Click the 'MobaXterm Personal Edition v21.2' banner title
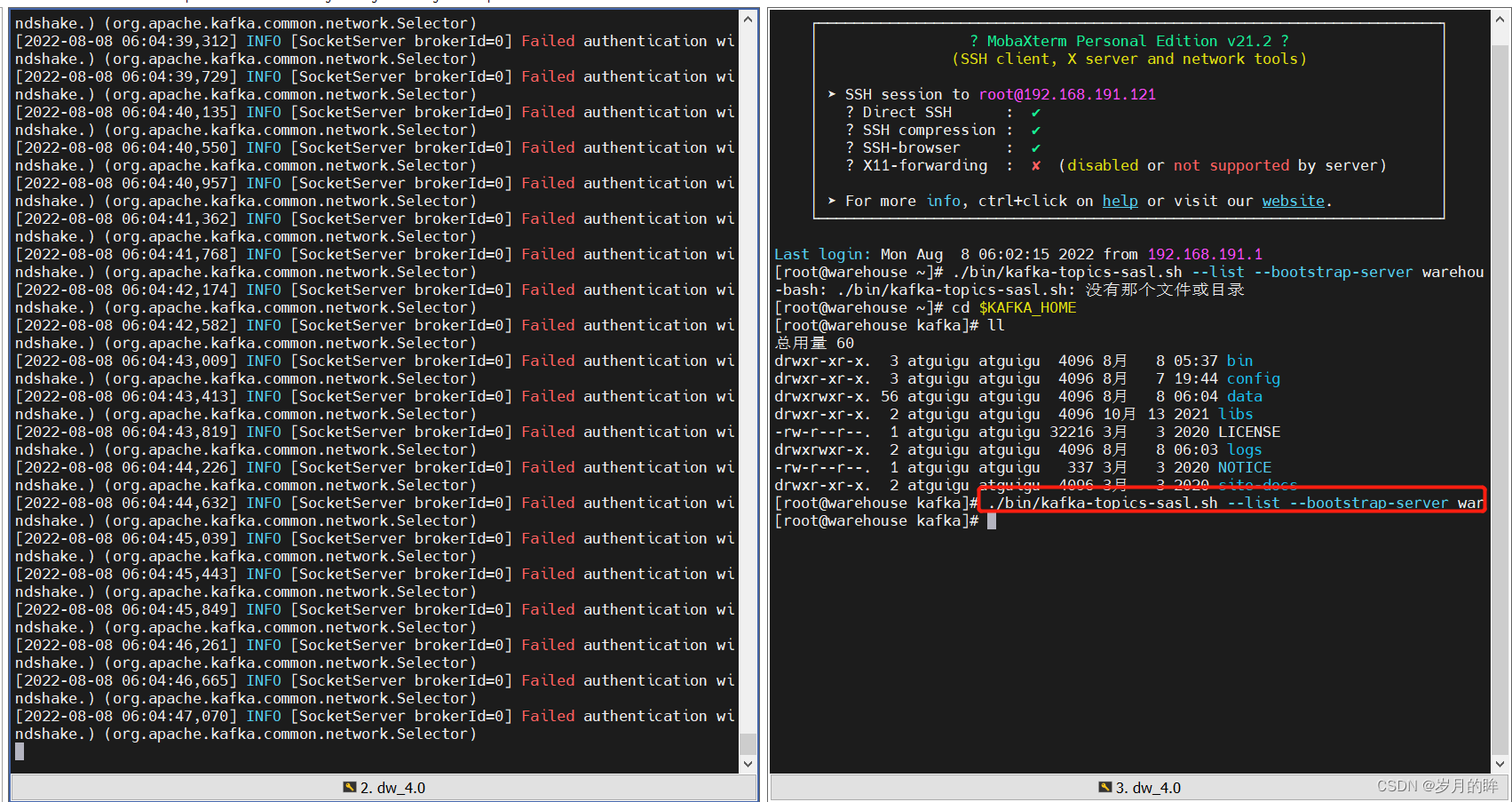1512x802 pixels. [1129, 41]
